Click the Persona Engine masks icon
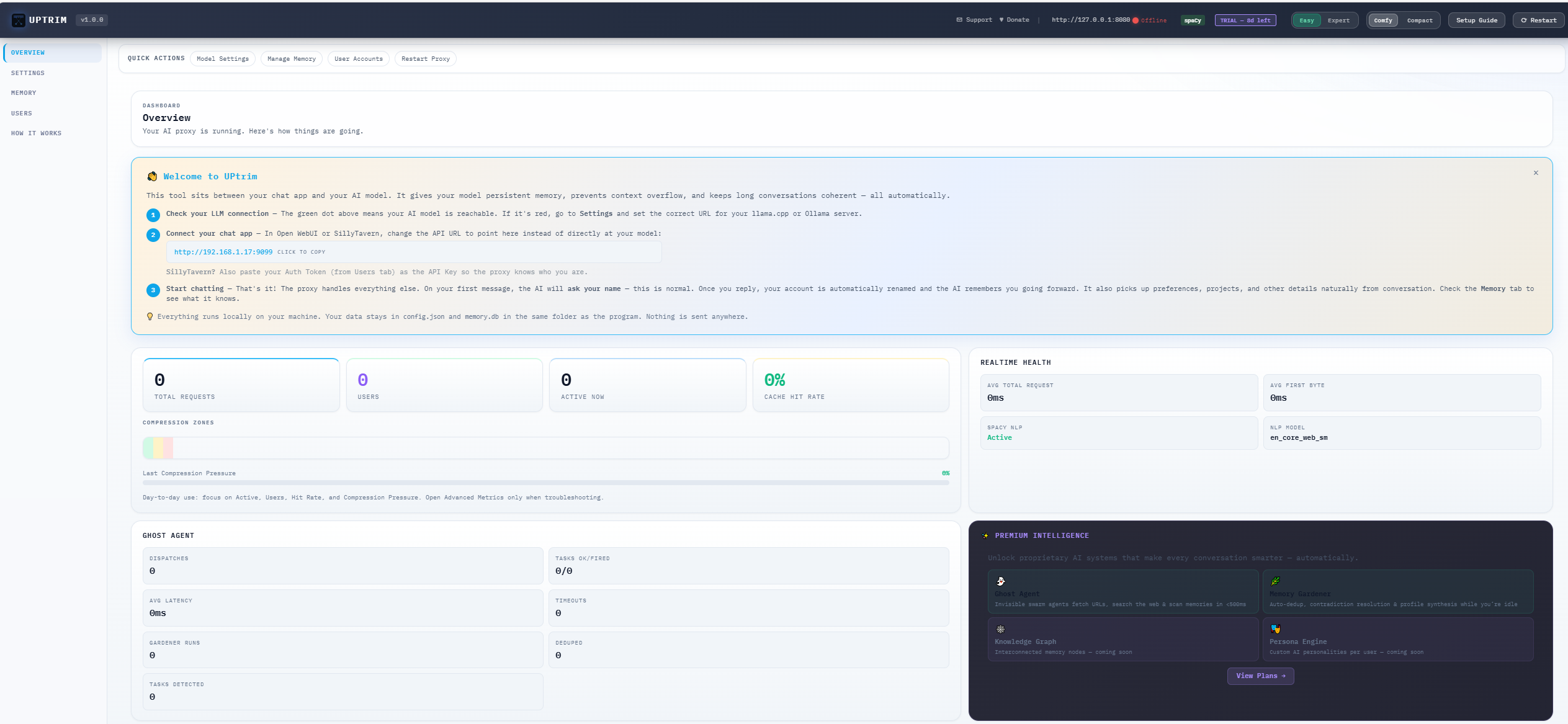The image size is (1568, 724). [1275, 629]
